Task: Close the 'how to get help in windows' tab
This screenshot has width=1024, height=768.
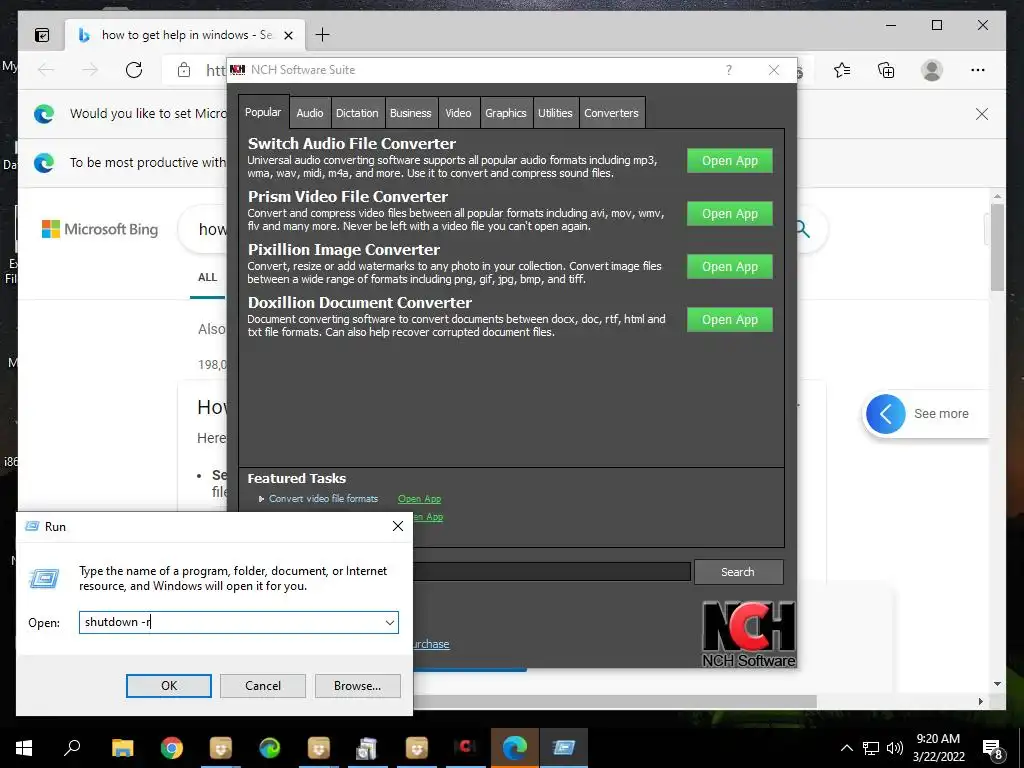Action: pos(289,35)
